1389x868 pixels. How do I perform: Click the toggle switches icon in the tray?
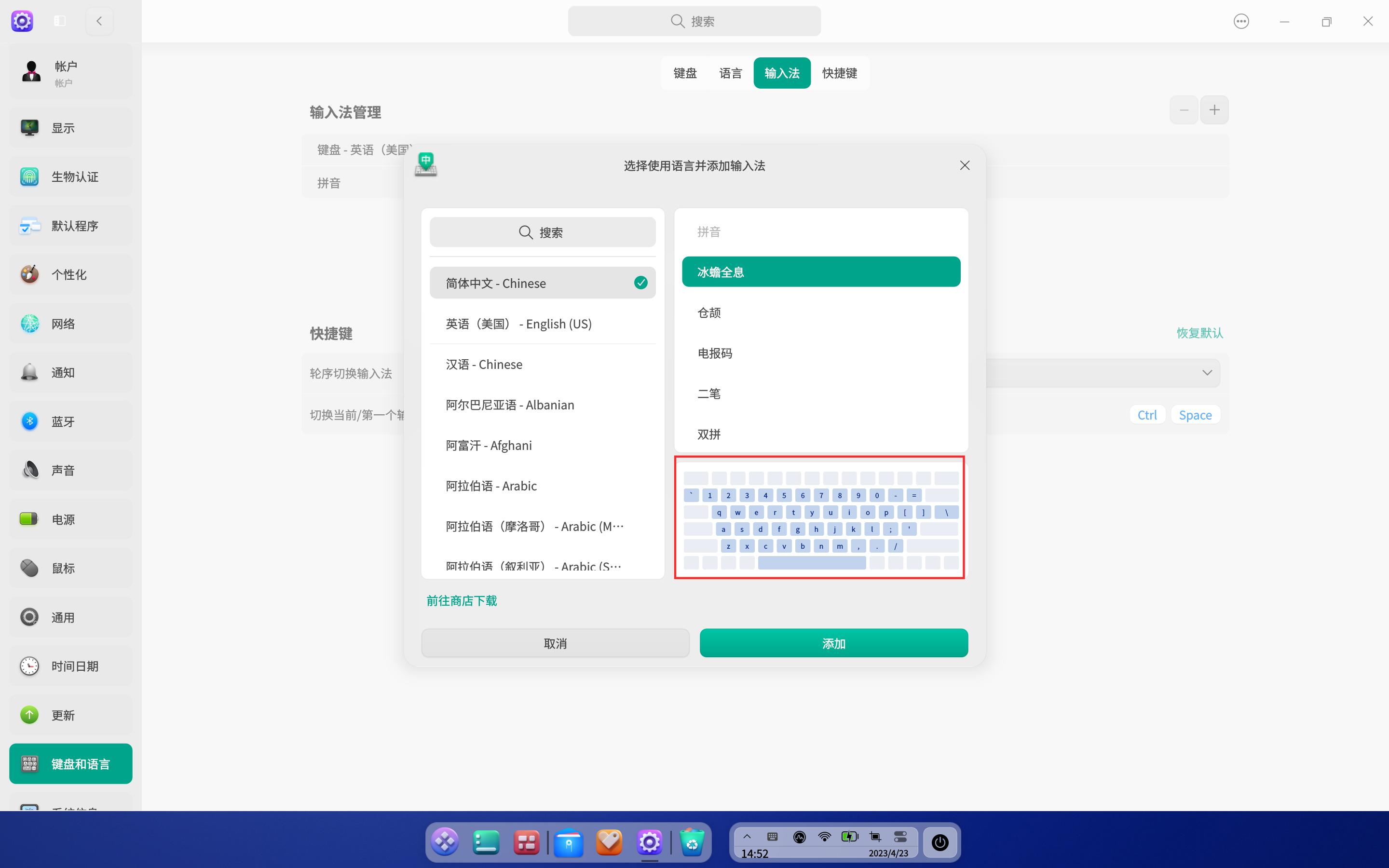901,837
